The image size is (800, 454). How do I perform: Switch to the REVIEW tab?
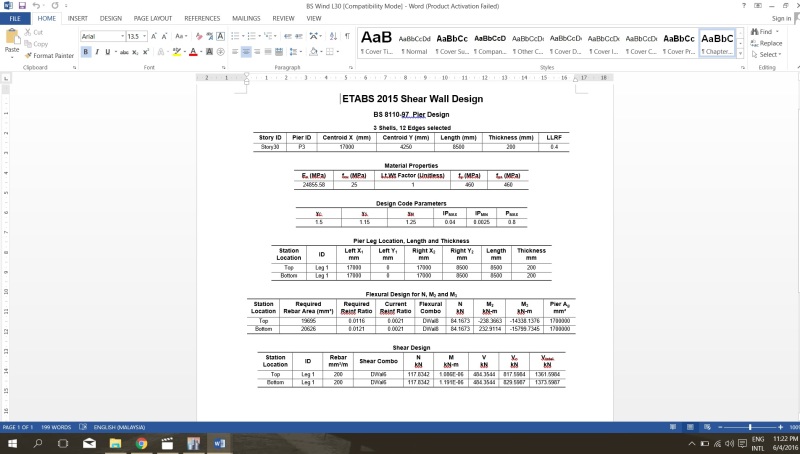pos(283,18)
